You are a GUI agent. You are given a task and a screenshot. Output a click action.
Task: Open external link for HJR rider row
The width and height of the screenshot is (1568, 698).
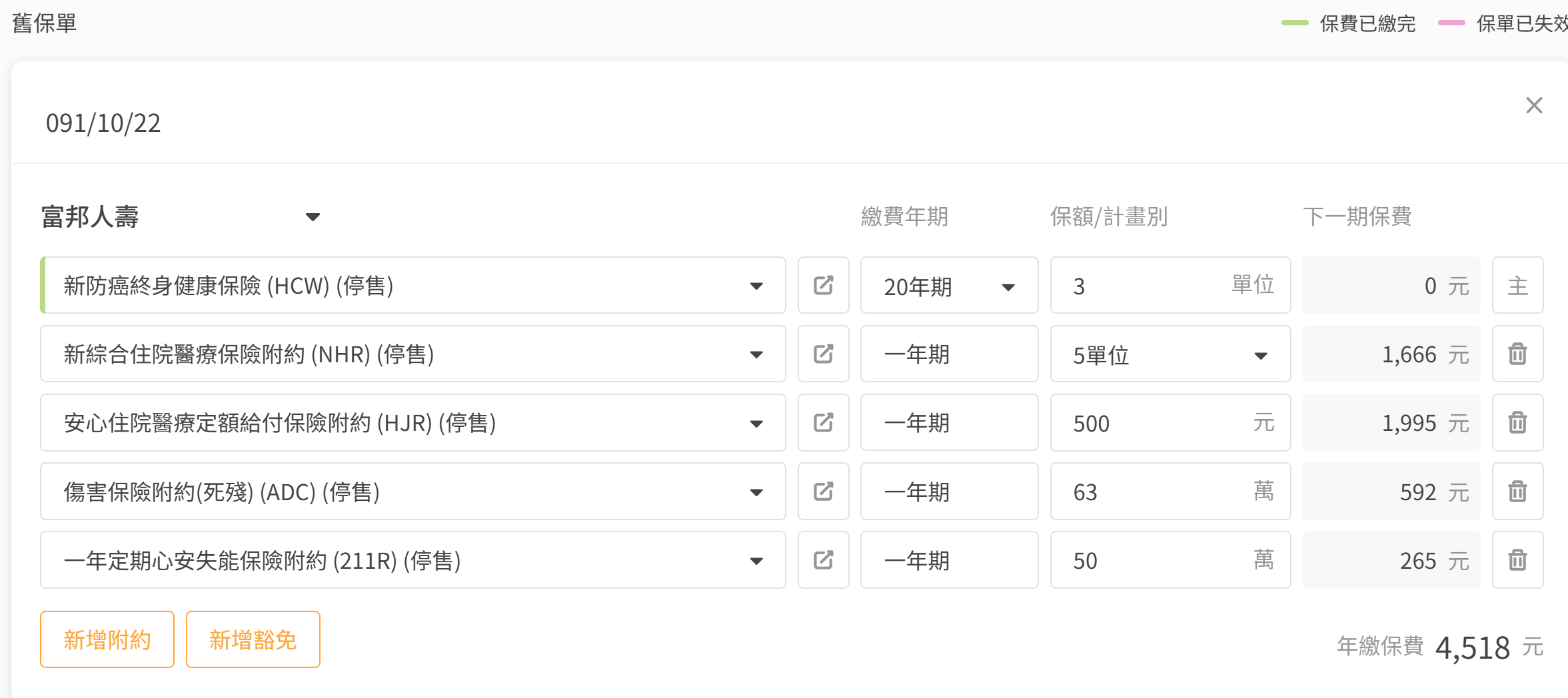(x=823, y=422)
